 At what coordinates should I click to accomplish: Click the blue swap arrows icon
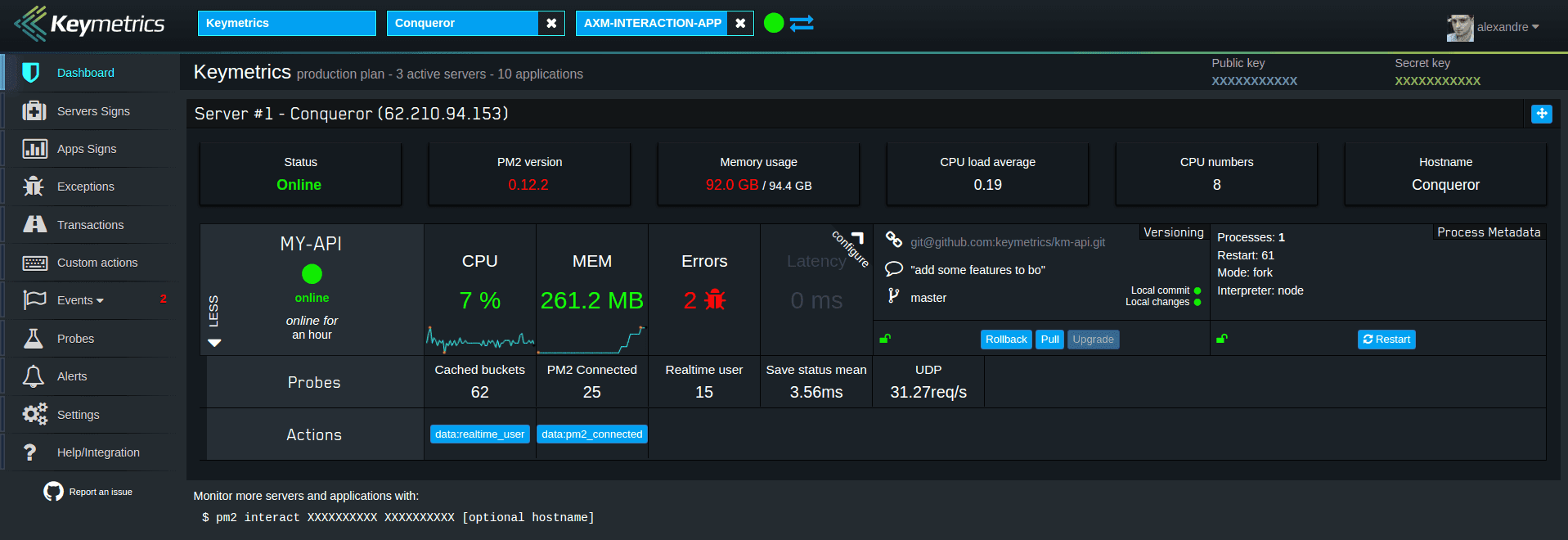point(802,23)
